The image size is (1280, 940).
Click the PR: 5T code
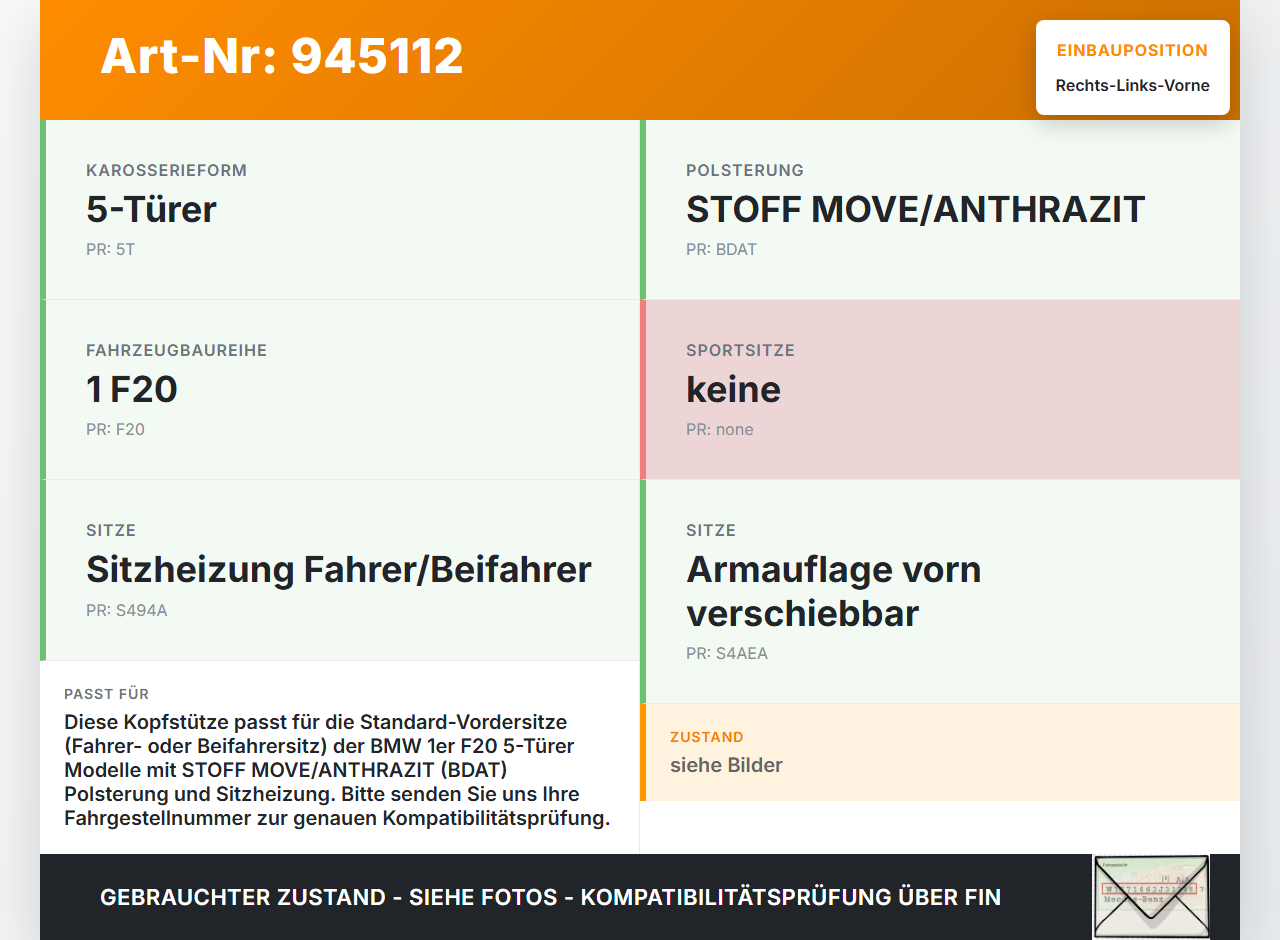pyautogui.click(x=110, y=249)
